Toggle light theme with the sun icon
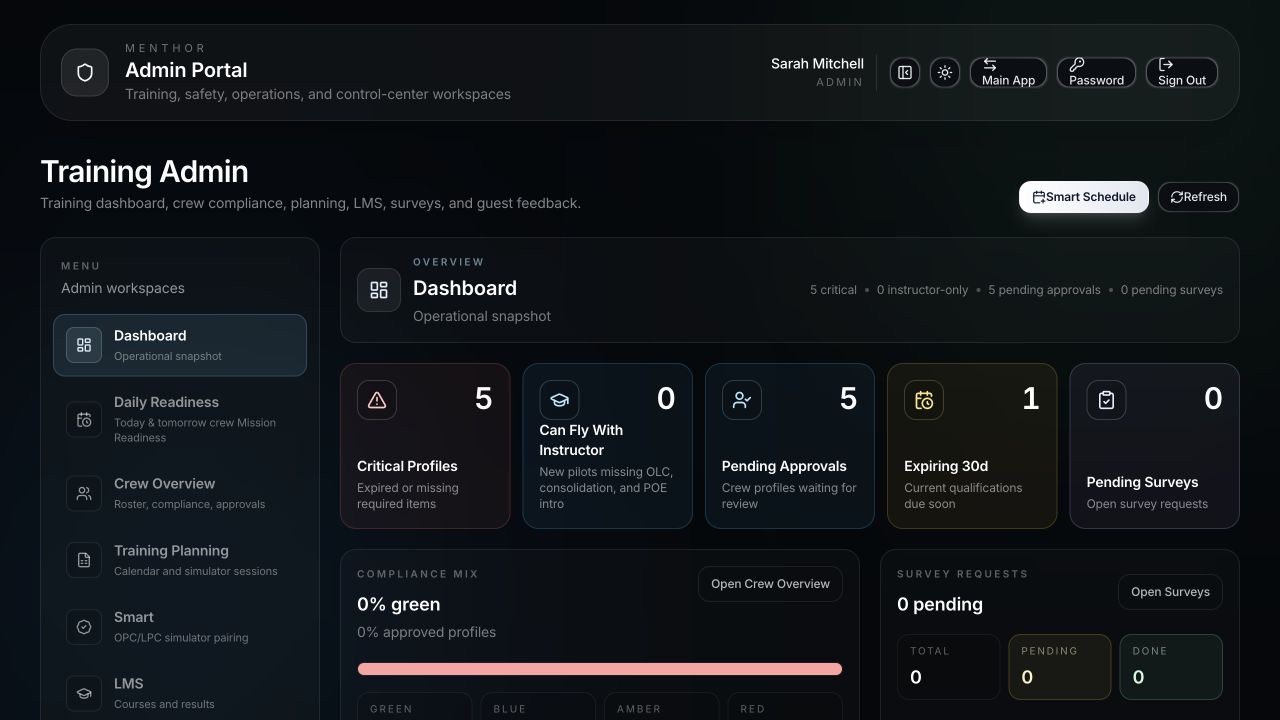This screenshot has height=720, width=1280. 945,73
